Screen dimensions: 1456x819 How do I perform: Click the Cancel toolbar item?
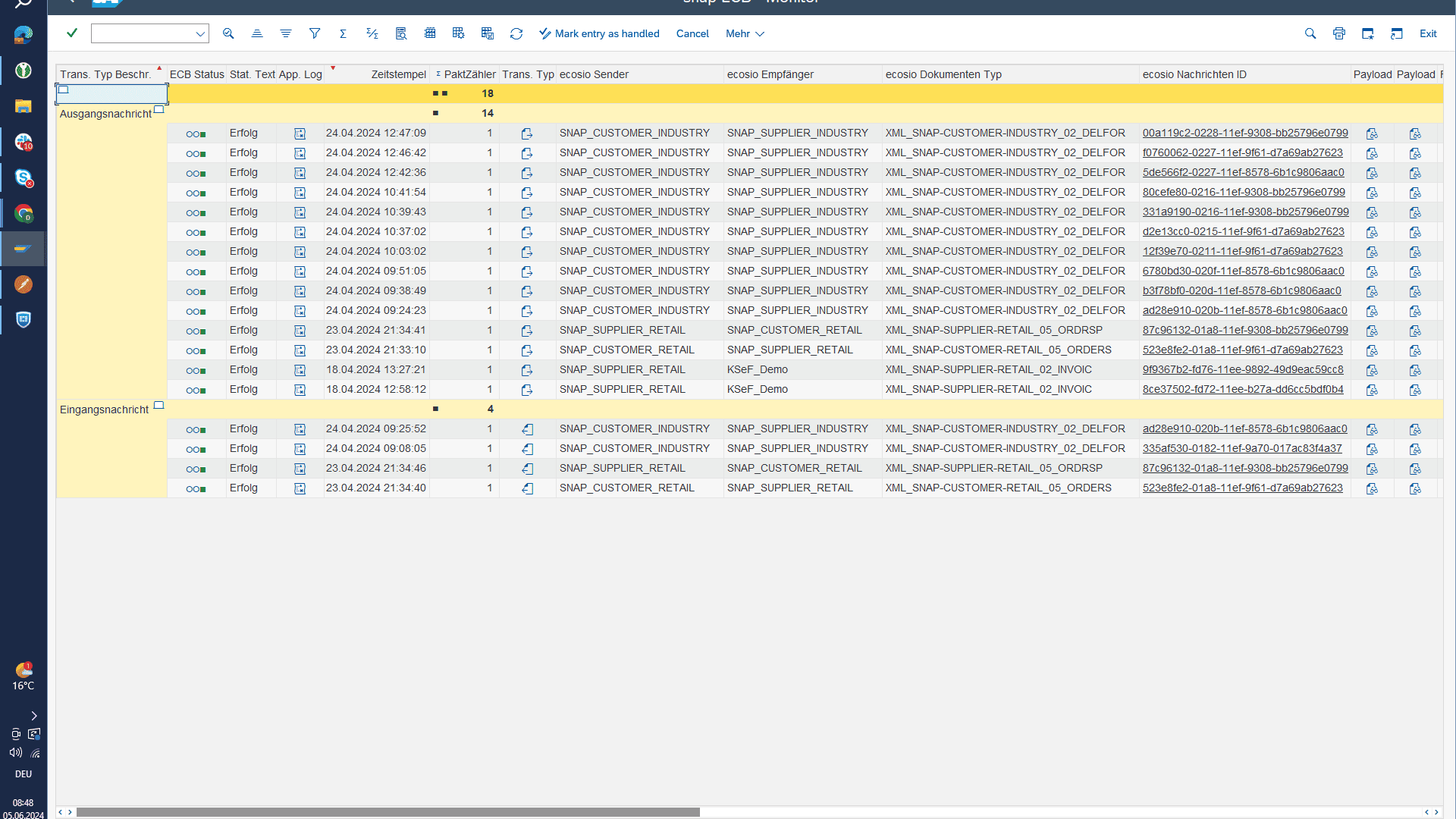(692, 33)
